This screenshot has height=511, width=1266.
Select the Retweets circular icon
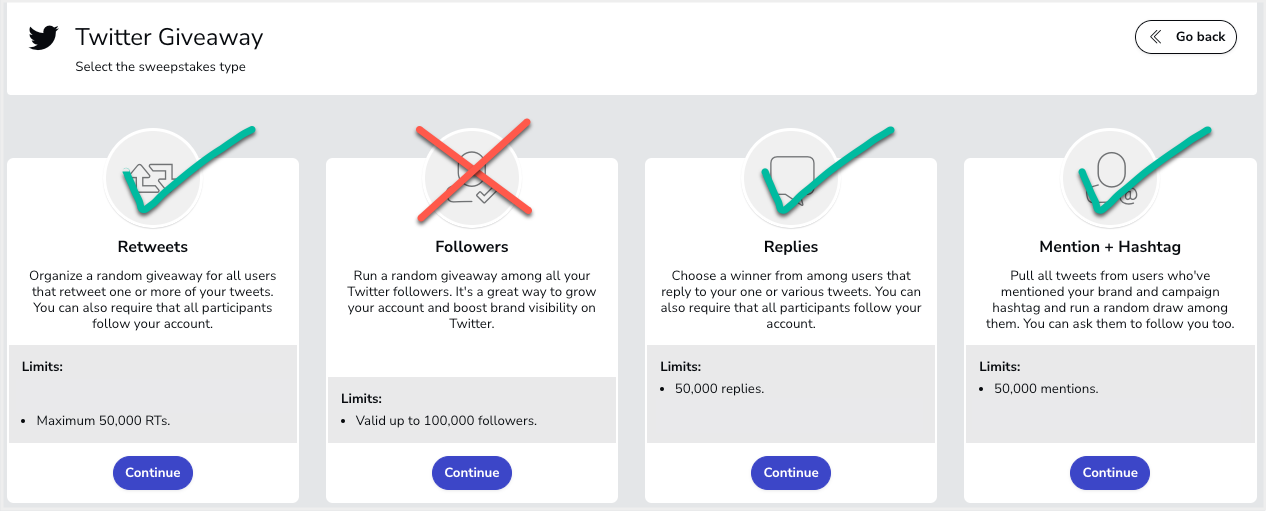(153, 178)
